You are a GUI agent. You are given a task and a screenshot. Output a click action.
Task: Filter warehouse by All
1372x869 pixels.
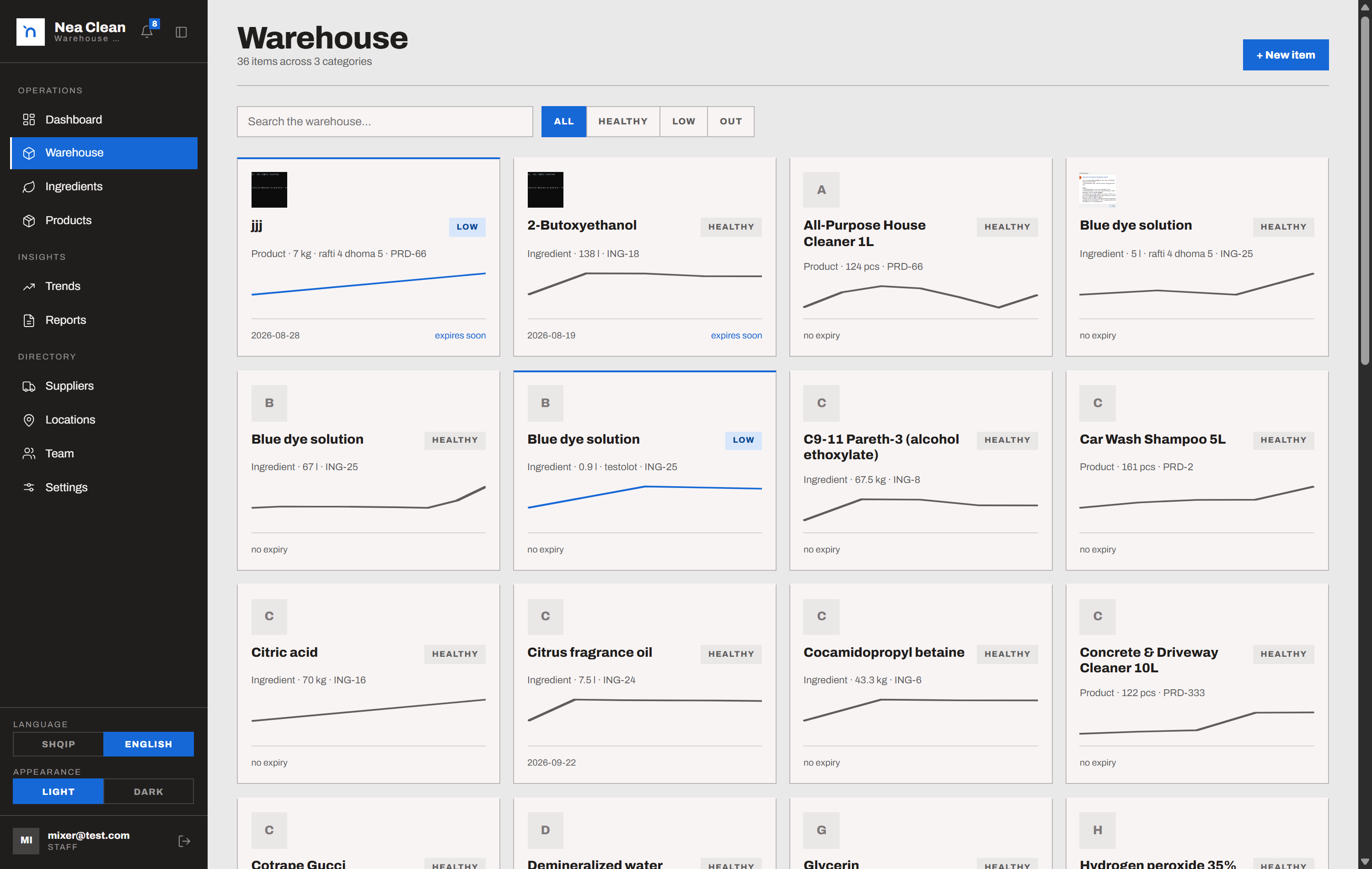[563, 121]
